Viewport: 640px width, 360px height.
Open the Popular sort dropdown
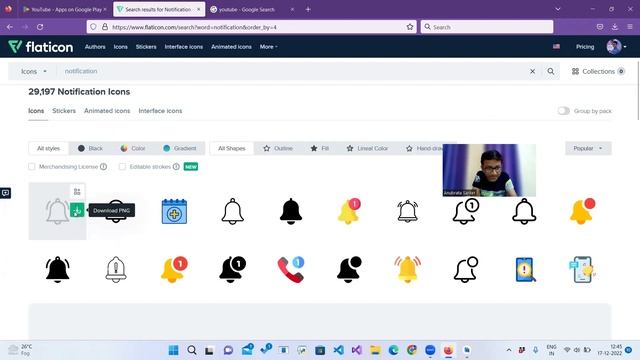pyautogui.click(x=588, y=148)
